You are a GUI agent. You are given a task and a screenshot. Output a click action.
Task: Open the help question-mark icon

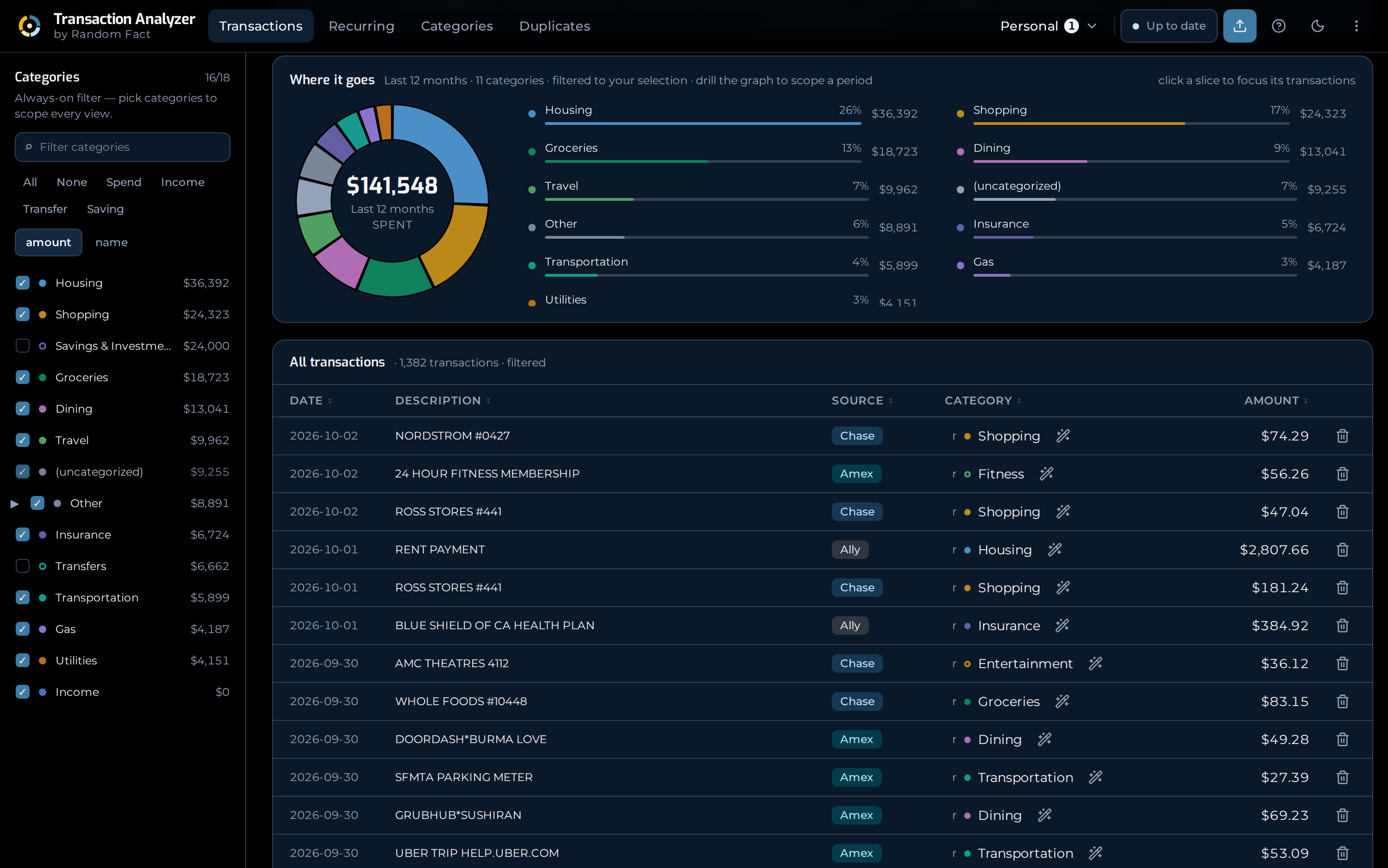click(1278, 26)
